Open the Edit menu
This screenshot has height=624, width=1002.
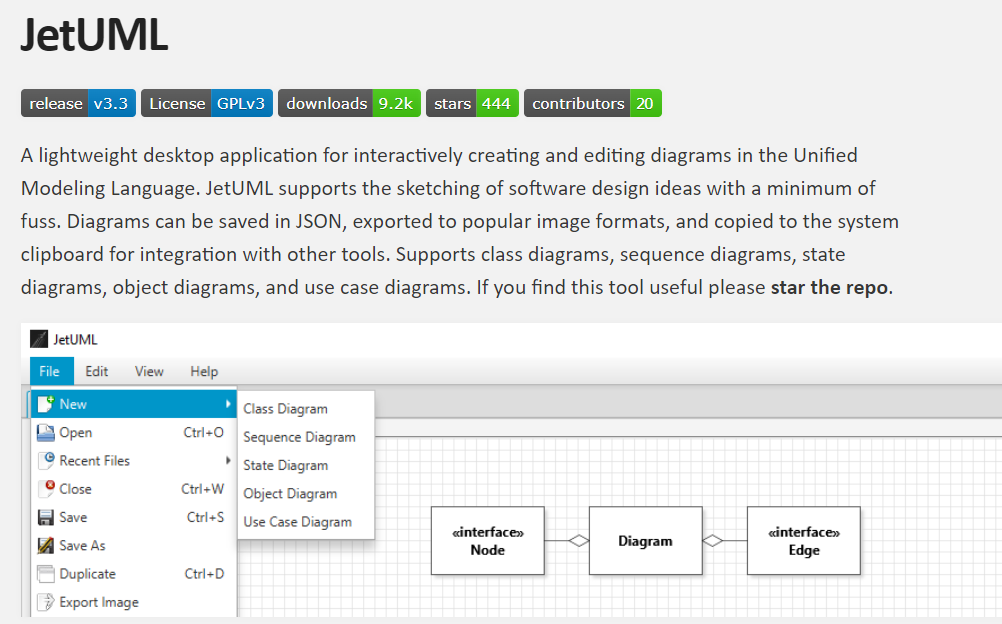(96, 371)
